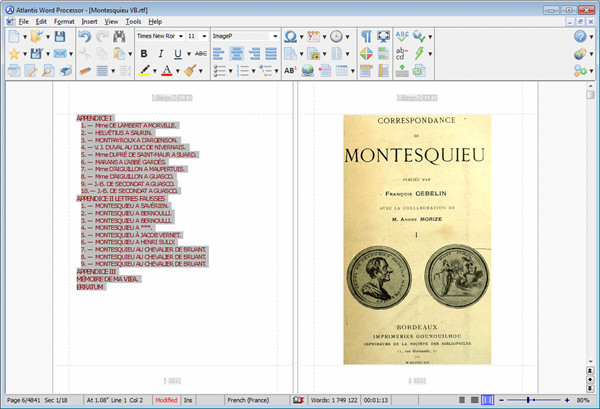600x409 pixels.
Task: Send document by email envelope icon
Action: (x=60, y=54)
